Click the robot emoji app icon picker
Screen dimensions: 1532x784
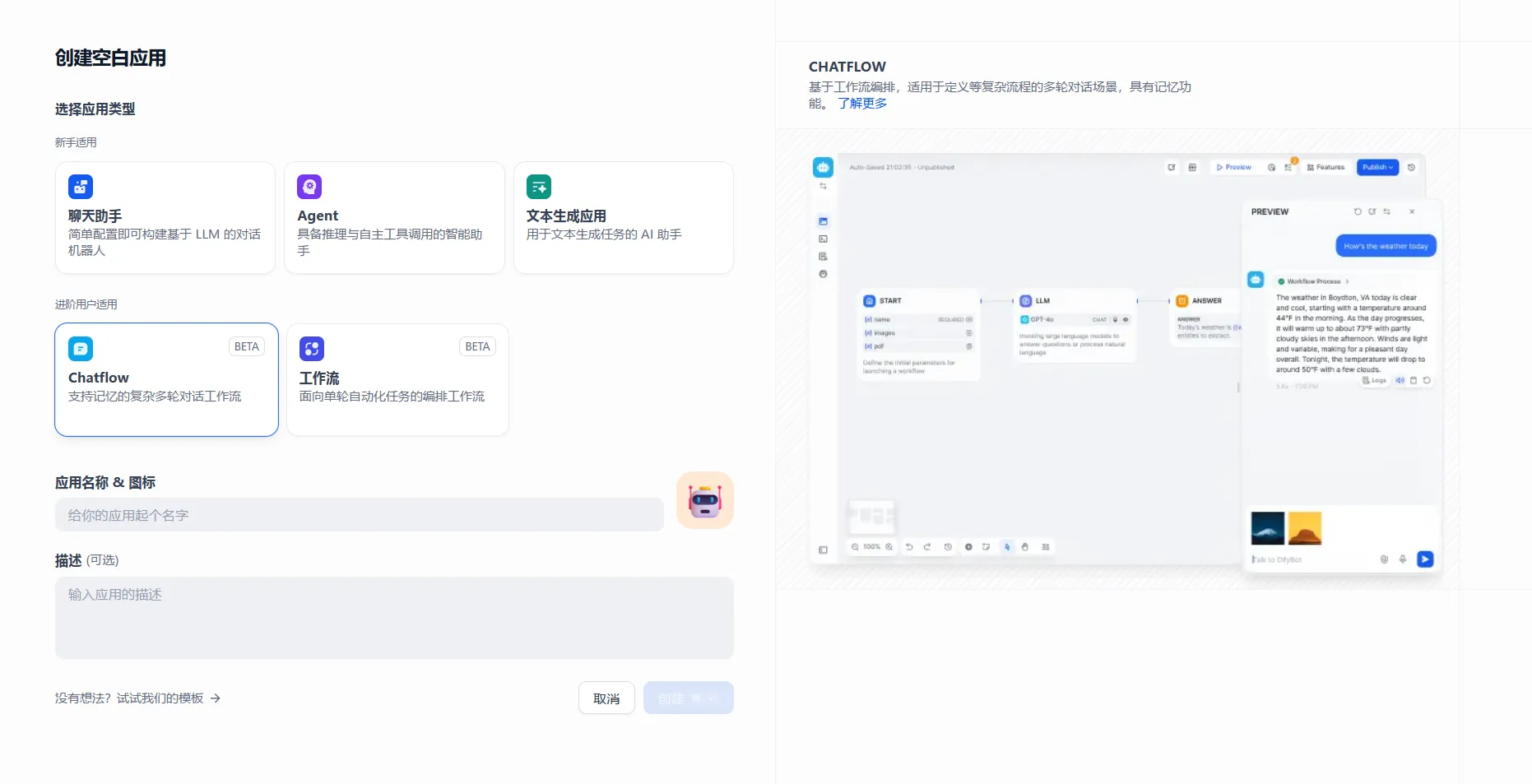click(x=704, y=500)
